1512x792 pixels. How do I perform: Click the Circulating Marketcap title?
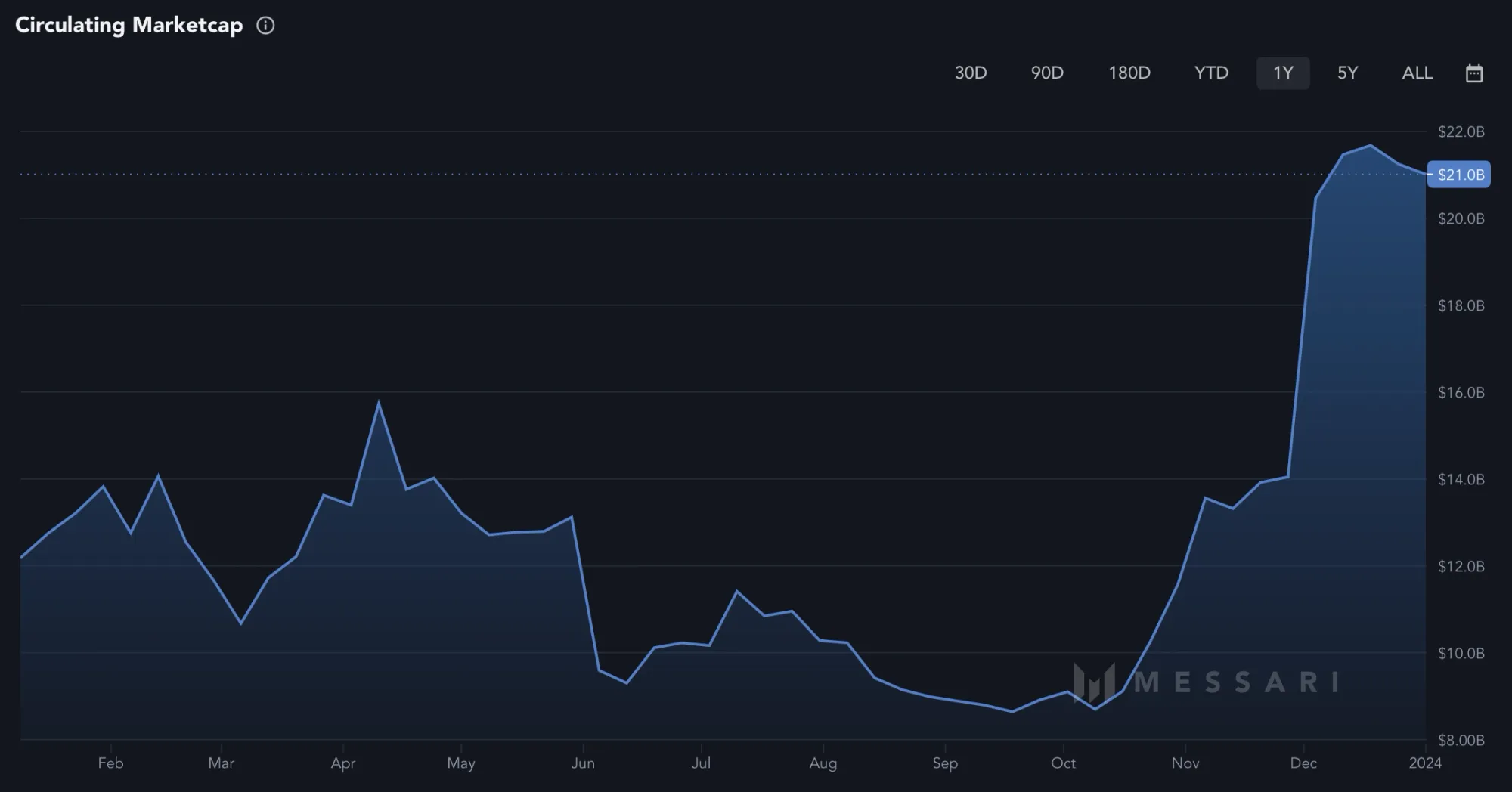pyautogui.click(x=129, y=25)
